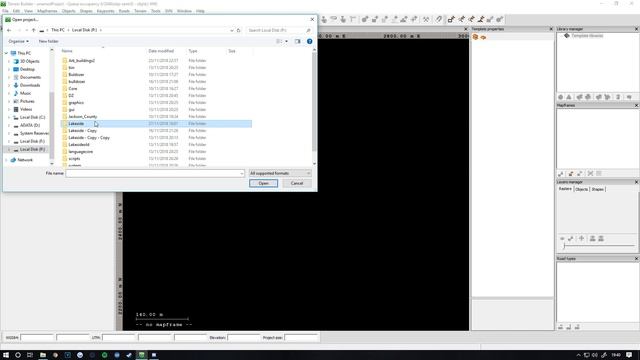Sort by the Name column header

pos(67,51)
